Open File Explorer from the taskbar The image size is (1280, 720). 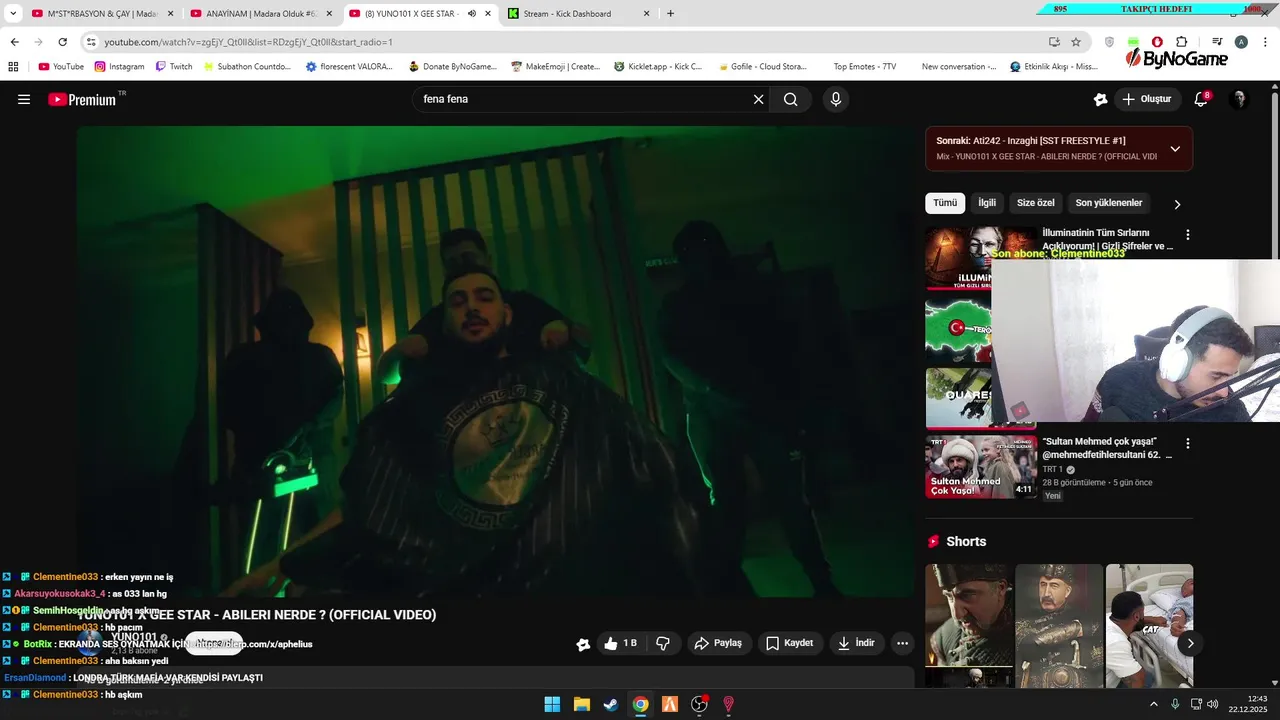[x=581, y=704]
